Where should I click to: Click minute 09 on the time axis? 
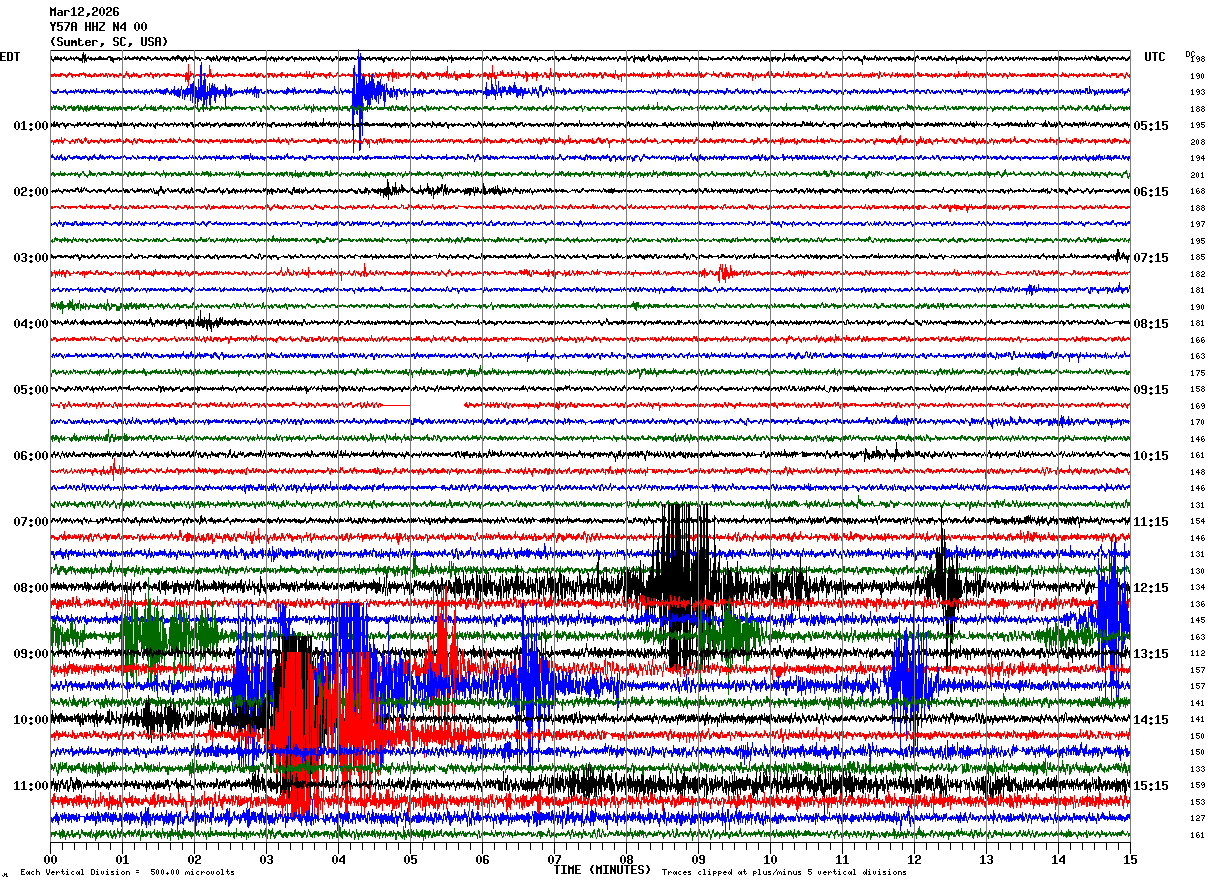click(x=698, y=859)
